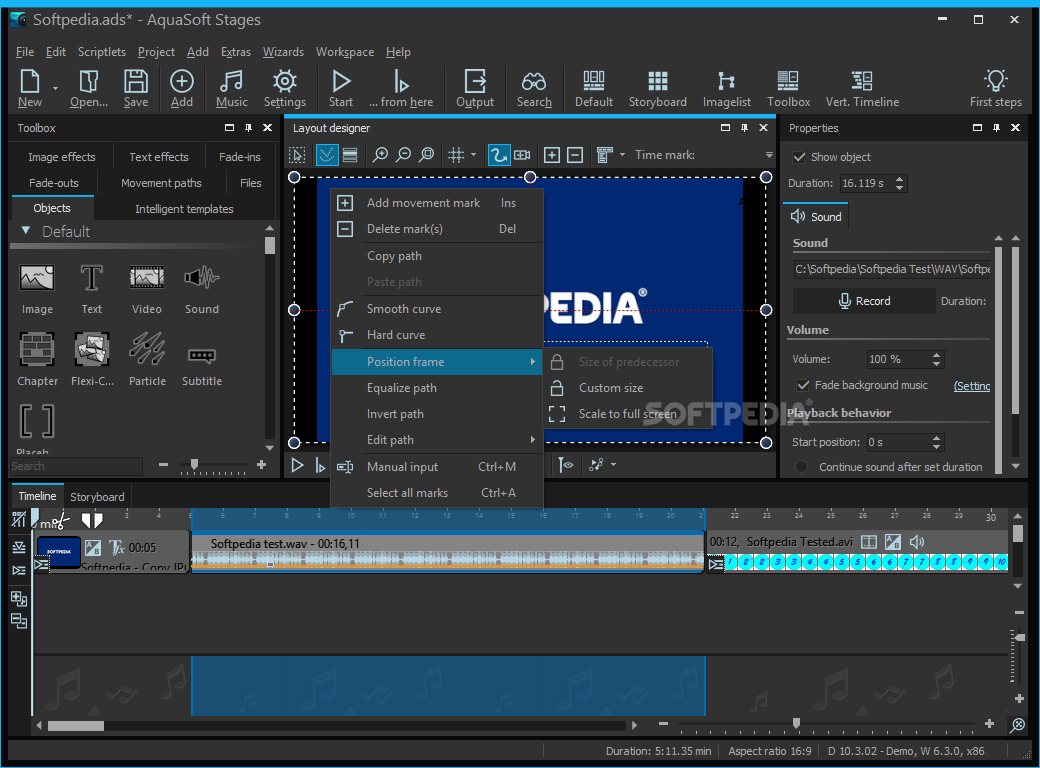Click the Imagelist toolbar icon
This screenshot has height=768, width=1040.
726,88
